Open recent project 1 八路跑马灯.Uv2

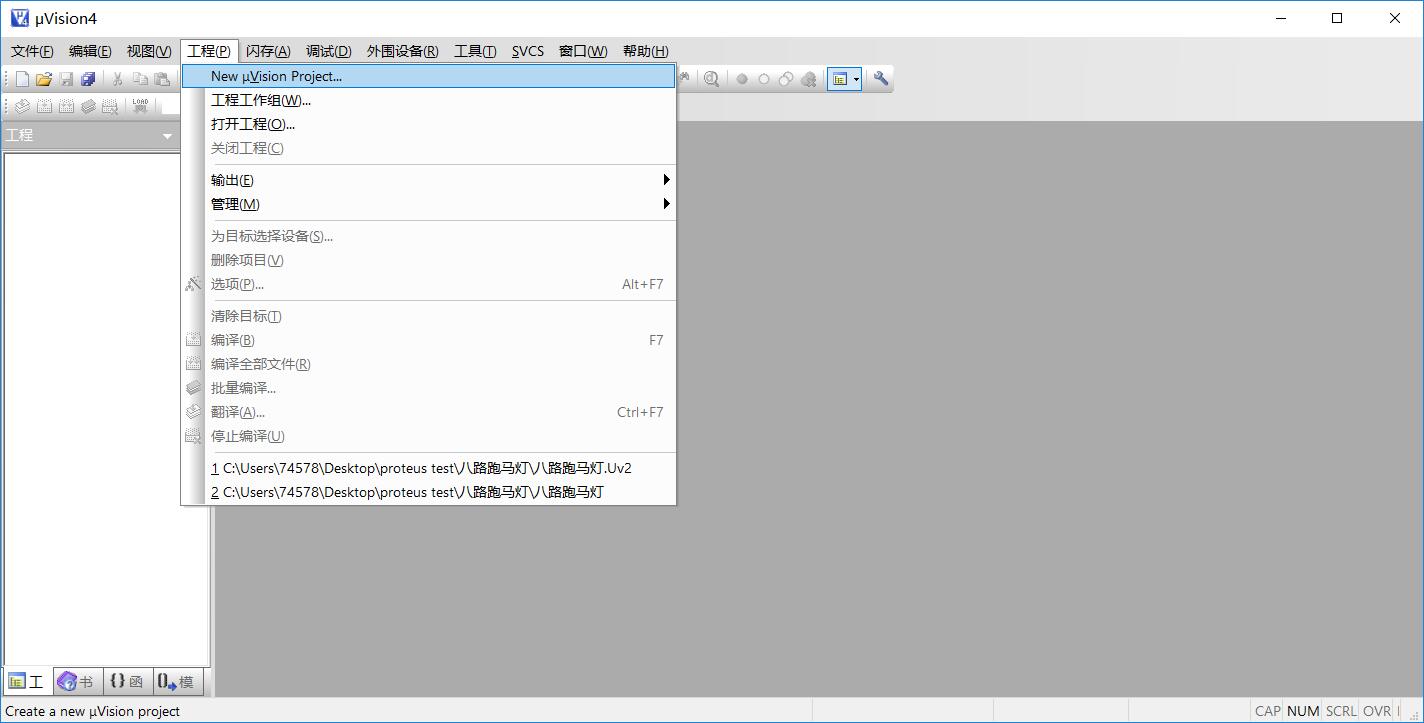(428, 468)
